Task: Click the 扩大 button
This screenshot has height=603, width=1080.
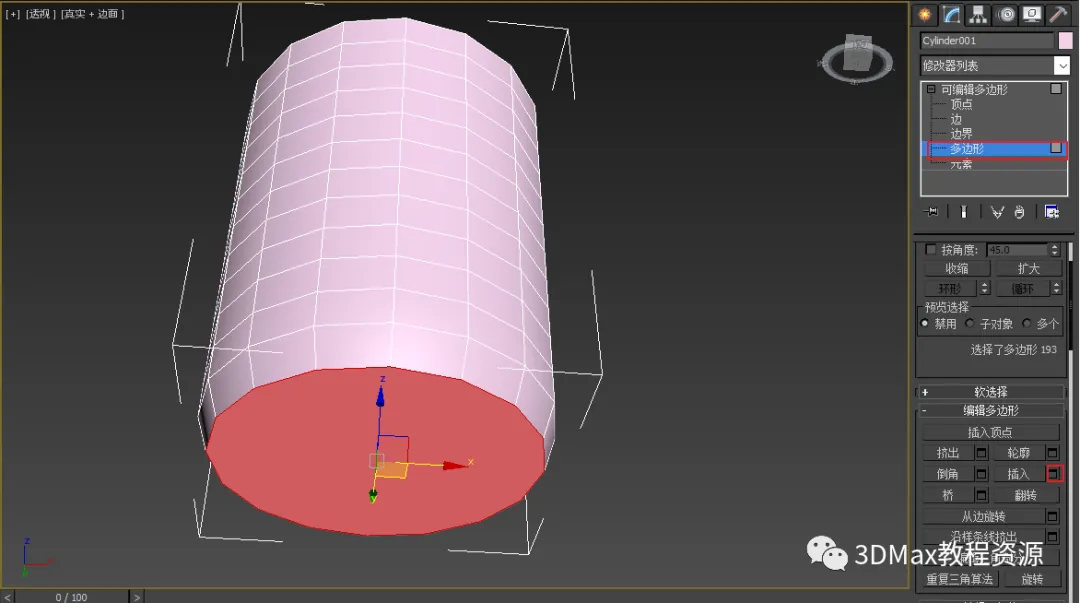Action: click(1028, 269)
